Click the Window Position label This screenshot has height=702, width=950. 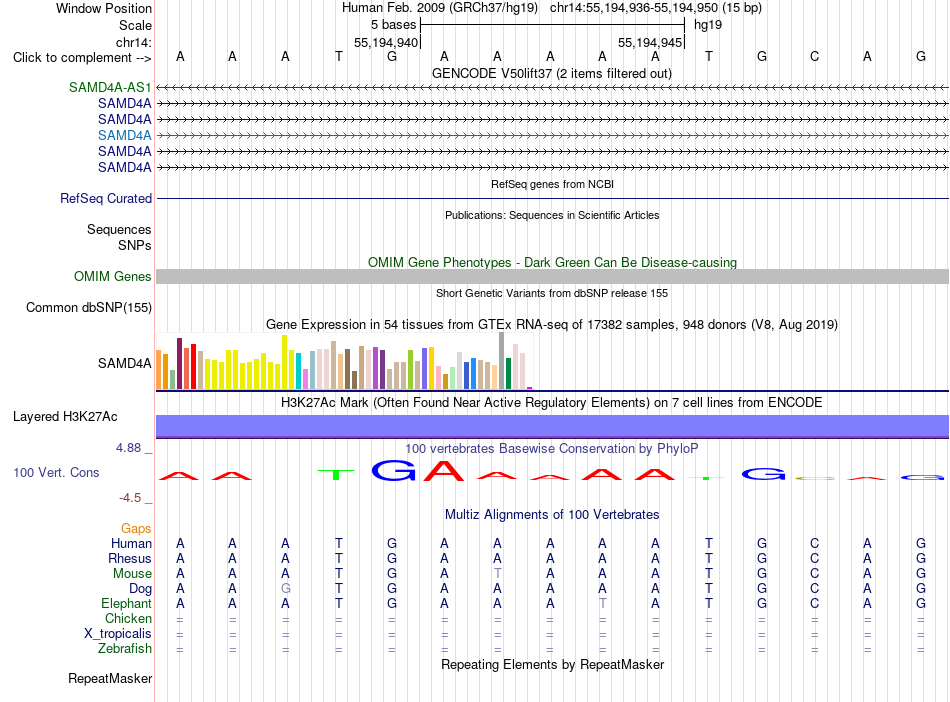(x=104, y=8)
